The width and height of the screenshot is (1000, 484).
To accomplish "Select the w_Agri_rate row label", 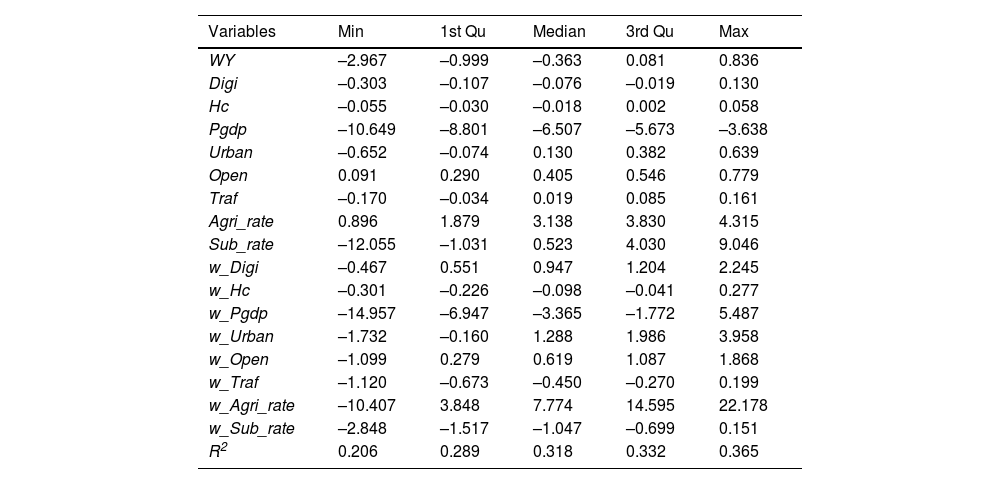I will click(x=251, y=406).
